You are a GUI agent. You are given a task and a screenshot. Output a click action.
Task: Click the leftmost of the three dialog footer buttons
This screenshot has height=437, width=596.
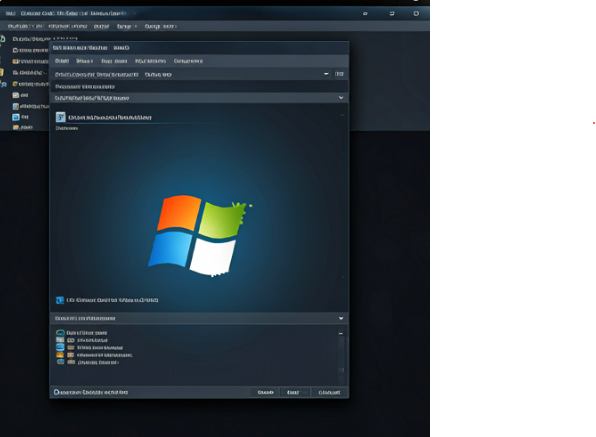[x=265, y=392]
